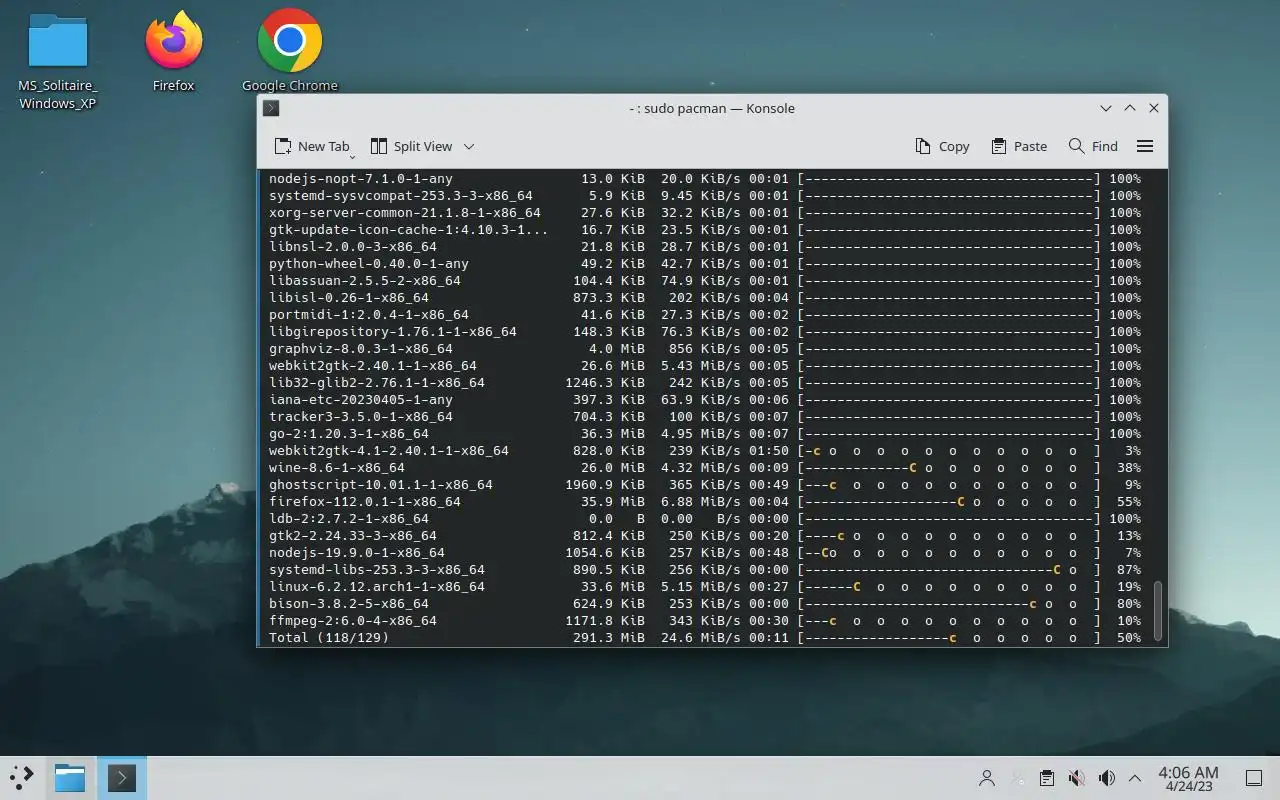Viewport: 1280px width, 800px height.
Task: Click the text 'libgirepository-1.76.1-1-x86_64'
Action: coord(393,332)
